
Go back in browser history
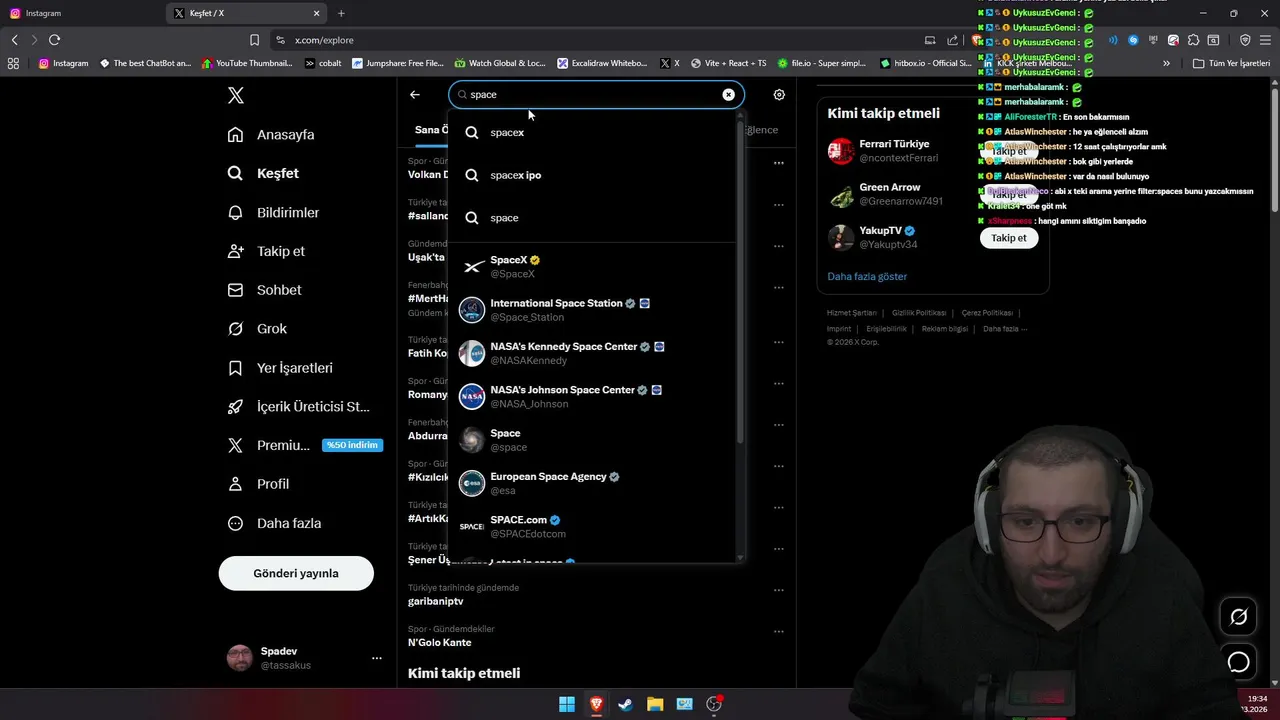point(14,40)
